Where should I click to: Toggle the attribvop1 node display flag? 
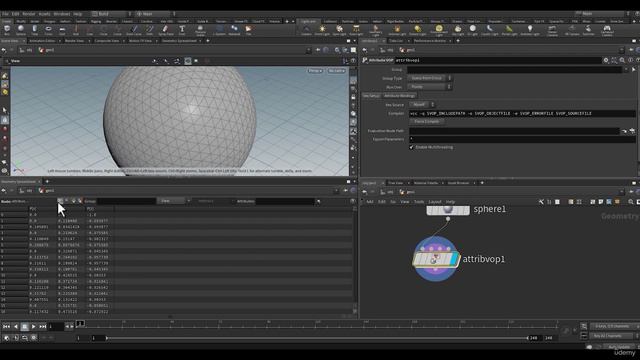click(x=454, y=259)
